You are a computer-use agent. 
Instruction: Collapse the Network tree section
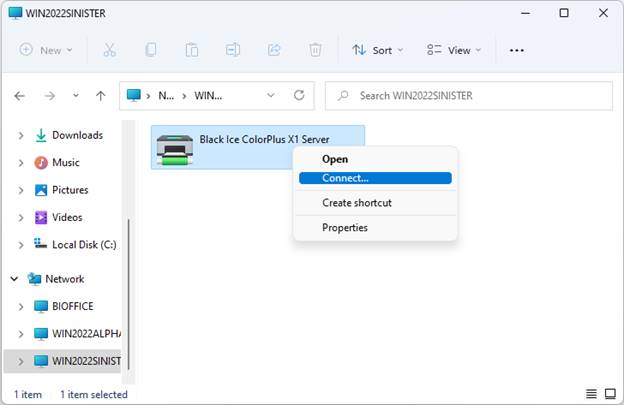(14, 279)
